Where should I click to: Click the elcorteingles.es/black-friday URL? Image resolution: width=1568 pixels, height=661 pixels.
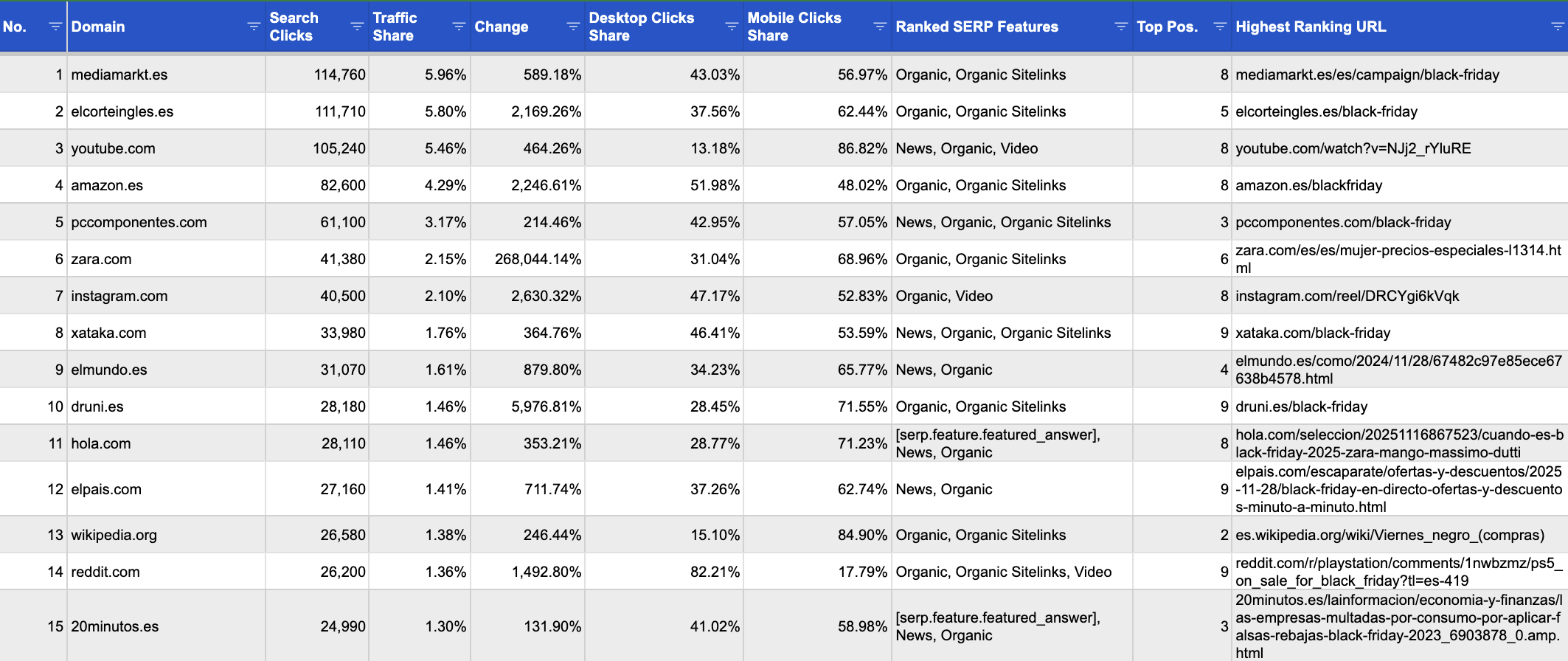[1326, 111]
